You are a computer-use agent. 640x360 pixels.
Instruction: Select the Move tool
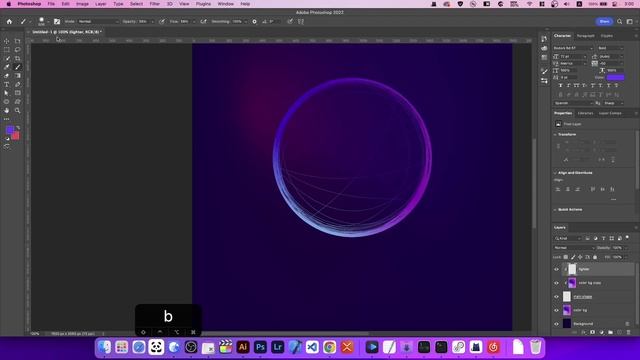(7, 41)
